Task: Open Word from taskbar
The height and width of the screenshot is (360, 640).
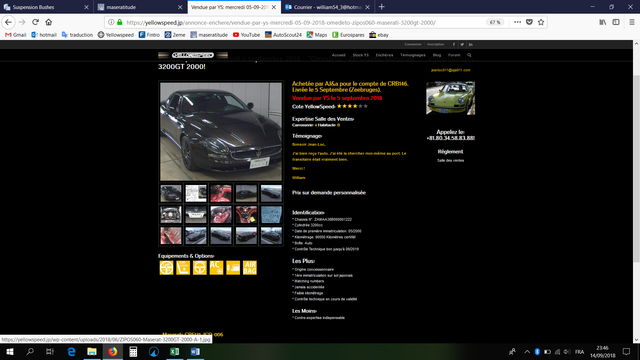Action: coord(195,351)
